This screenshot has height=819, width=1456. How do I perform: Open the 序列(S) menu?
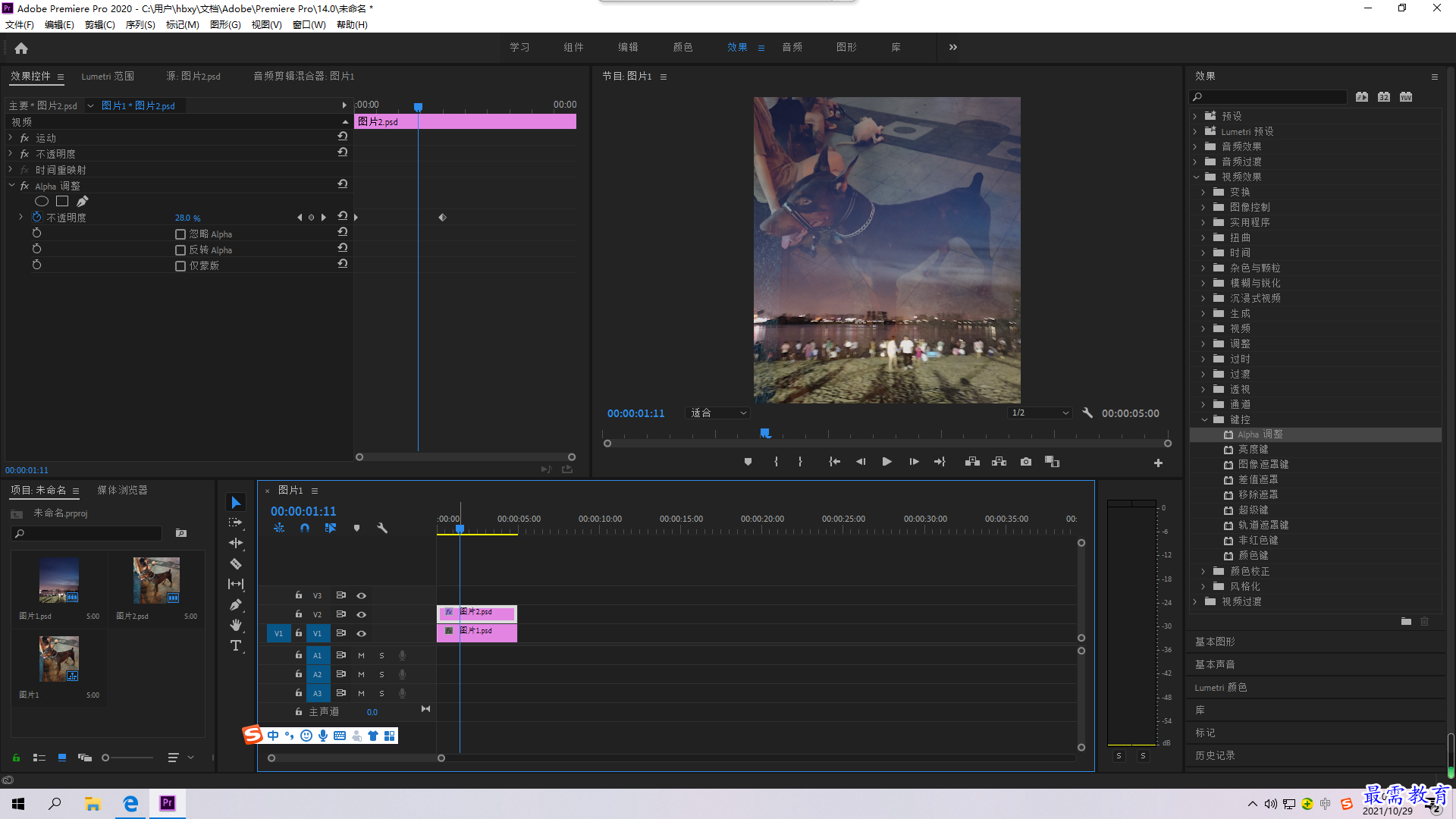[x=140, y=25]
